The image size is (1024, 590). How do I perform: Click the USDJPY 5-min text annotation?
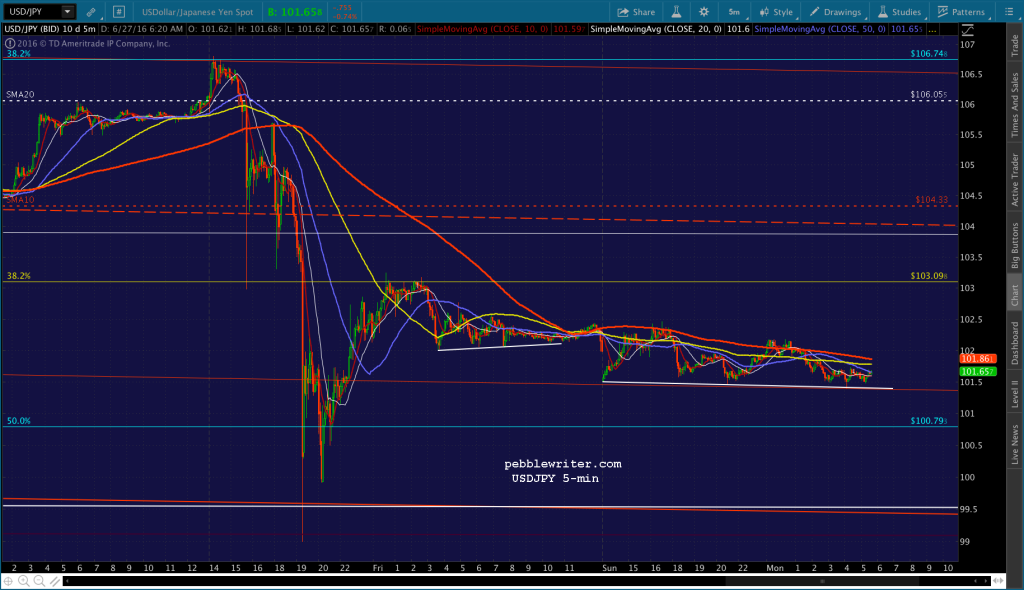[x=555, y=478]
